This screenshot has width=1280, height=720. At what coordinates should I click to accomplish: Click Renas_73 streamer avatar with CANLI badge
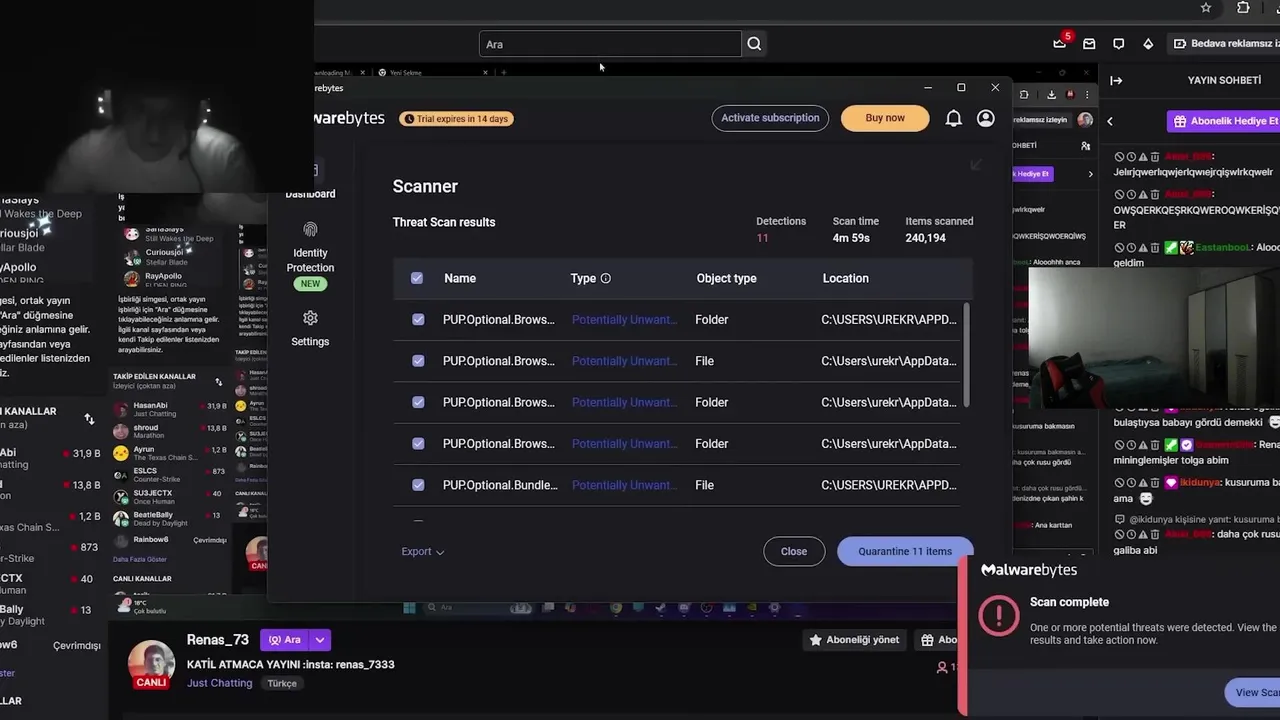(151, 664)
